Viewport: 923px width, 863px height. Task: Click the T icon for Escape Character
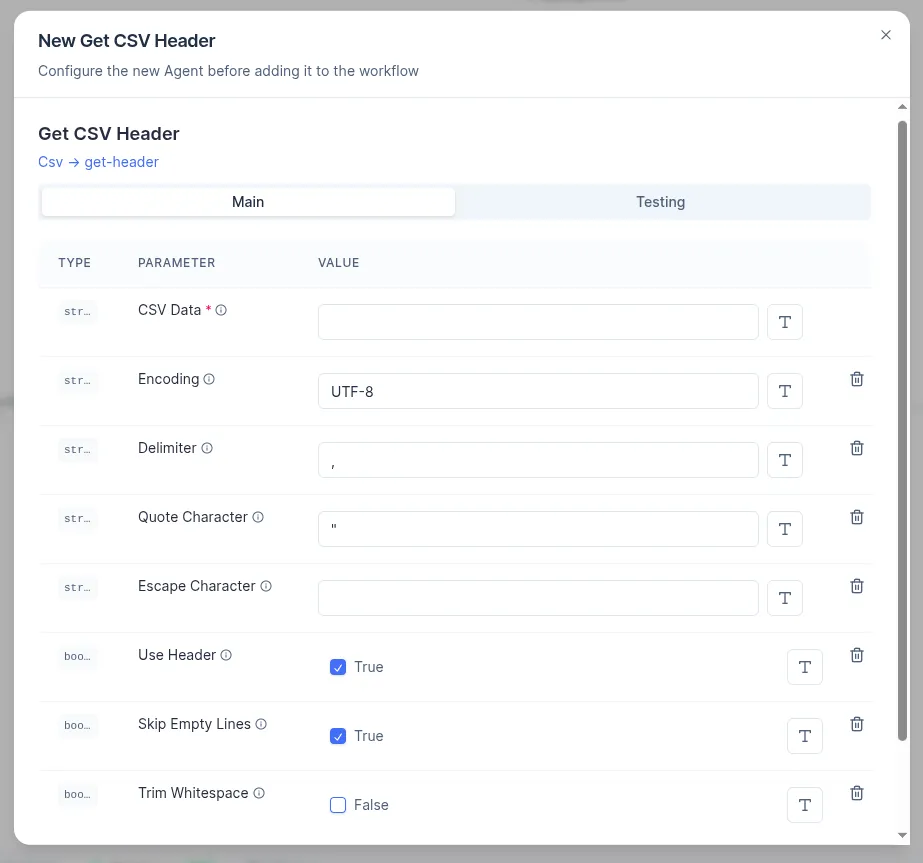784,597
